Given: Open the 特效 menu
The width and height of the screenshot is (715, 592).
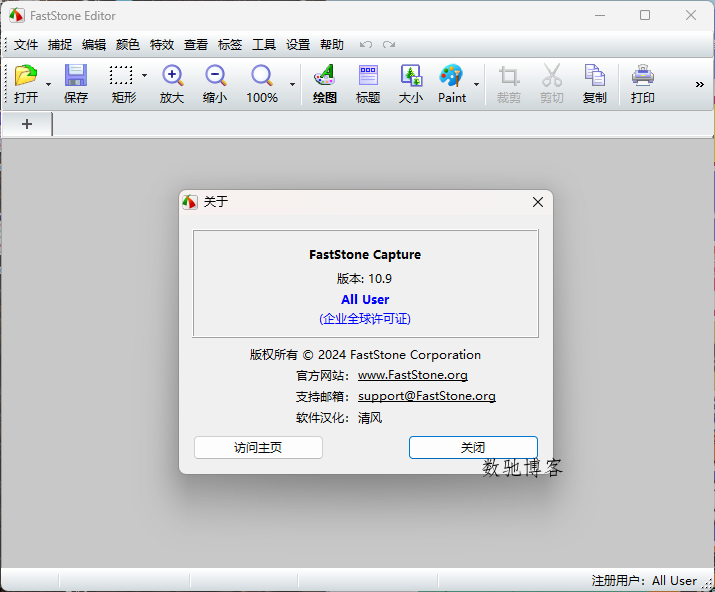Looking at the screenshot, I should coord(162,45).
